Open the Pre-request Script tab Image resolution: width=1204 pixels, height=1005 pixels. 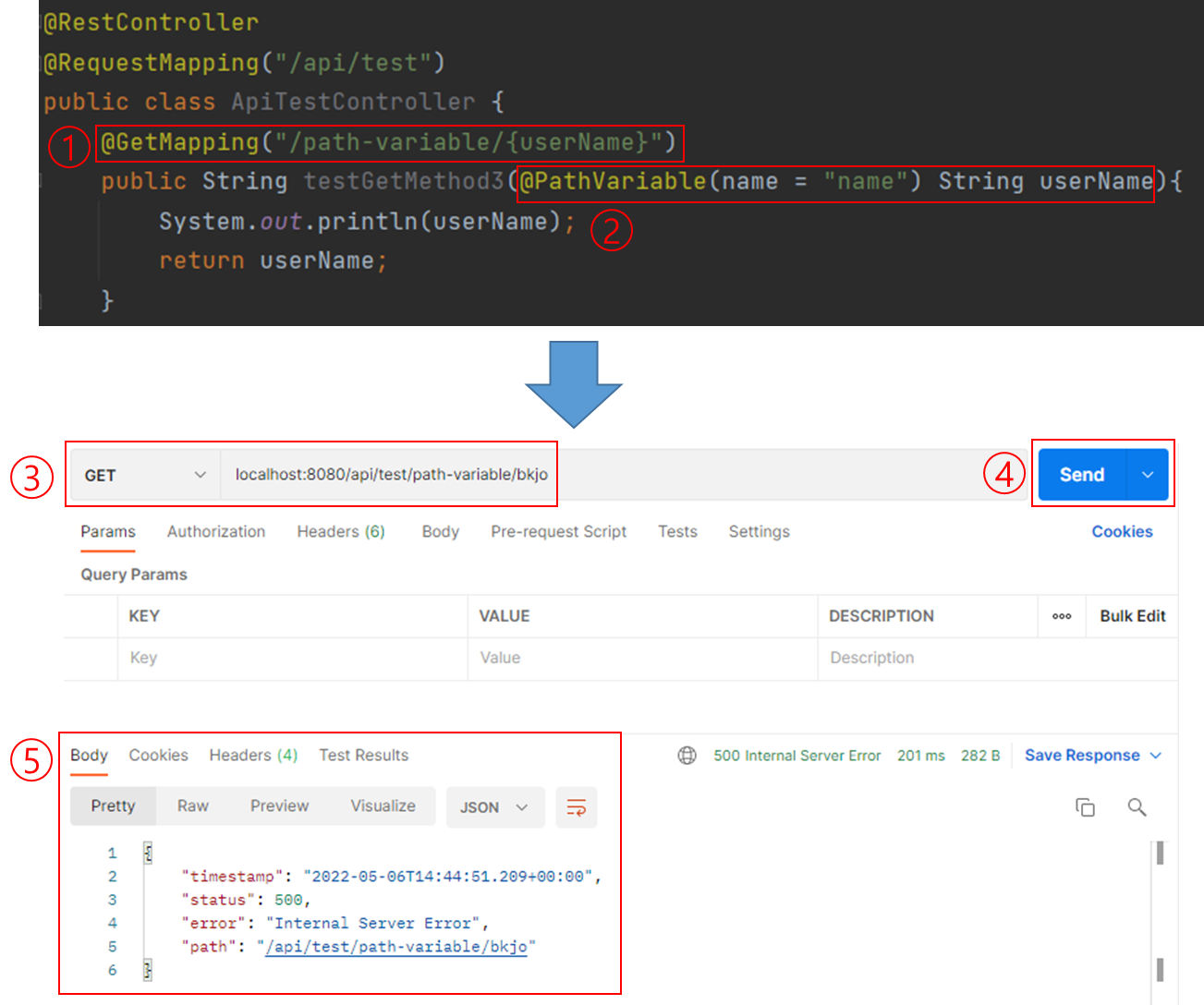pos(559,532)
